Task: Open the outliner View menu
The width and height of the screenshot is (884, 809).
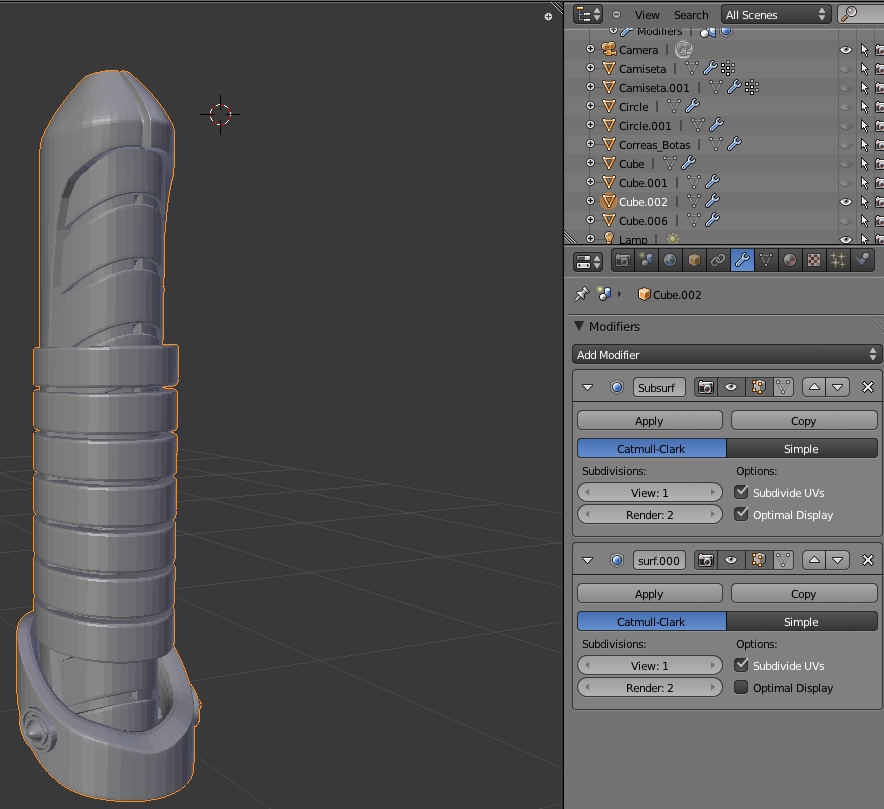Action: [x=647, y=15]
